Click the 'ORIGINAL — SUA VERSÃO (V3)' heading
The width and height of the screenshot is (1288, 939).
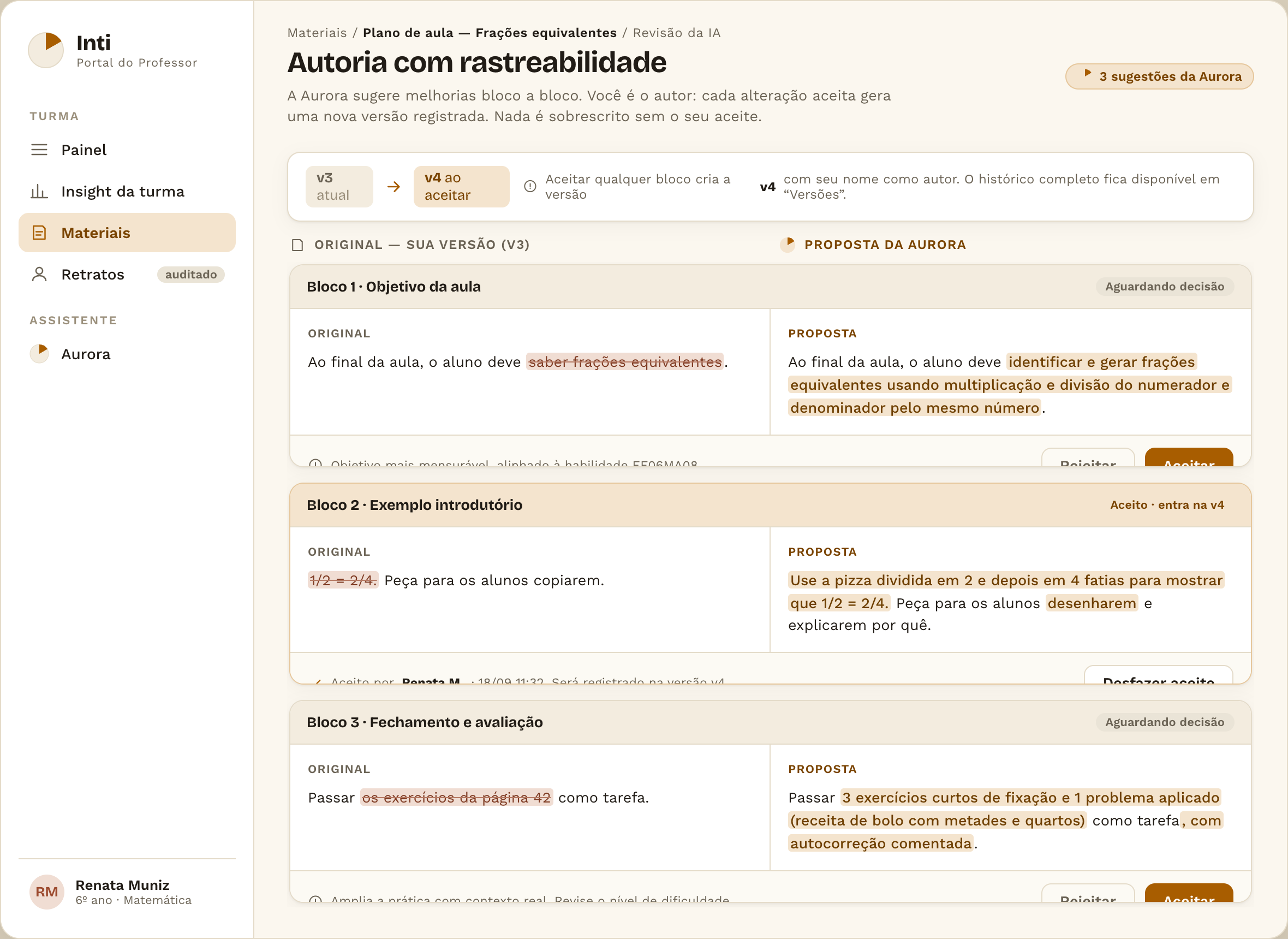421,245
